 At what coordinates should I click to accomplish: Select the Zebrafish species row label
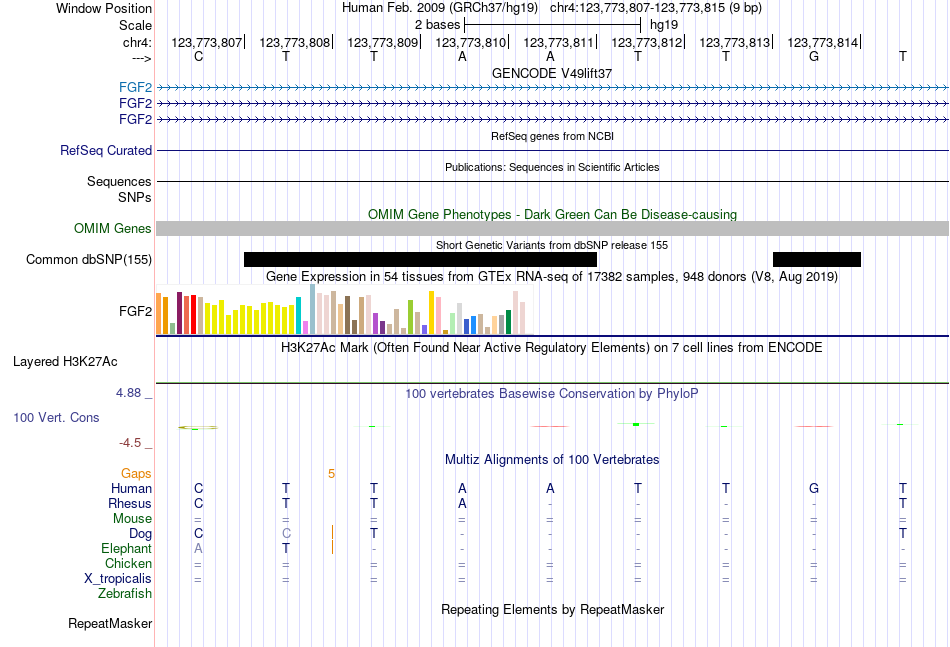click(125, 594)
